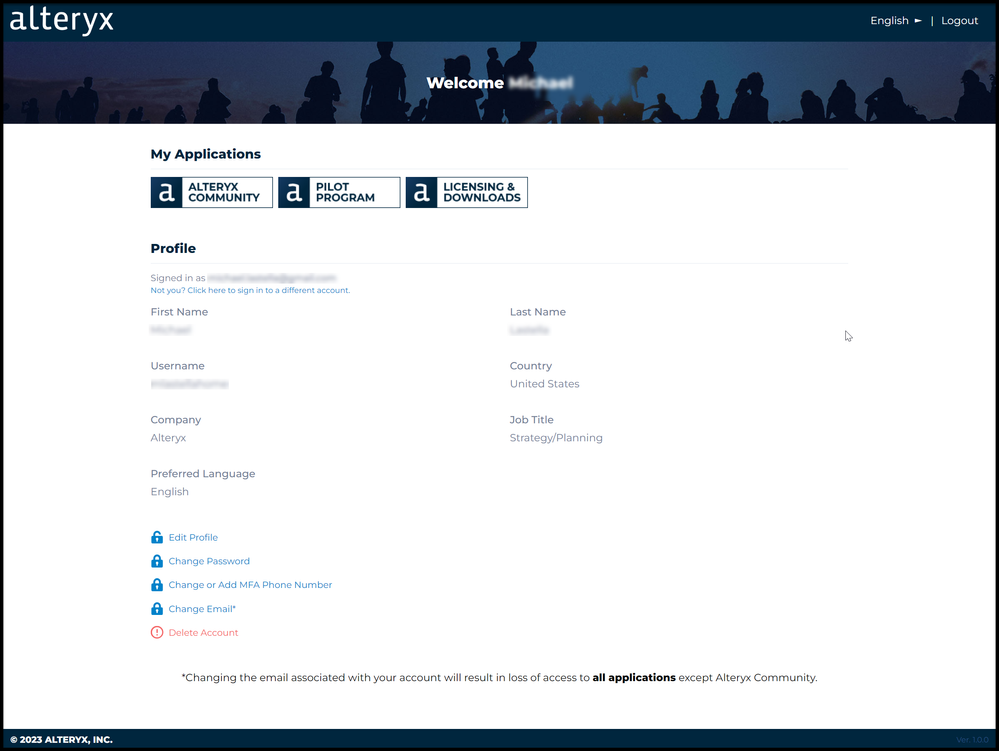Click the Pilot Program 'a' icon
The height and width of the screenshot is (751, 999).
294,192
